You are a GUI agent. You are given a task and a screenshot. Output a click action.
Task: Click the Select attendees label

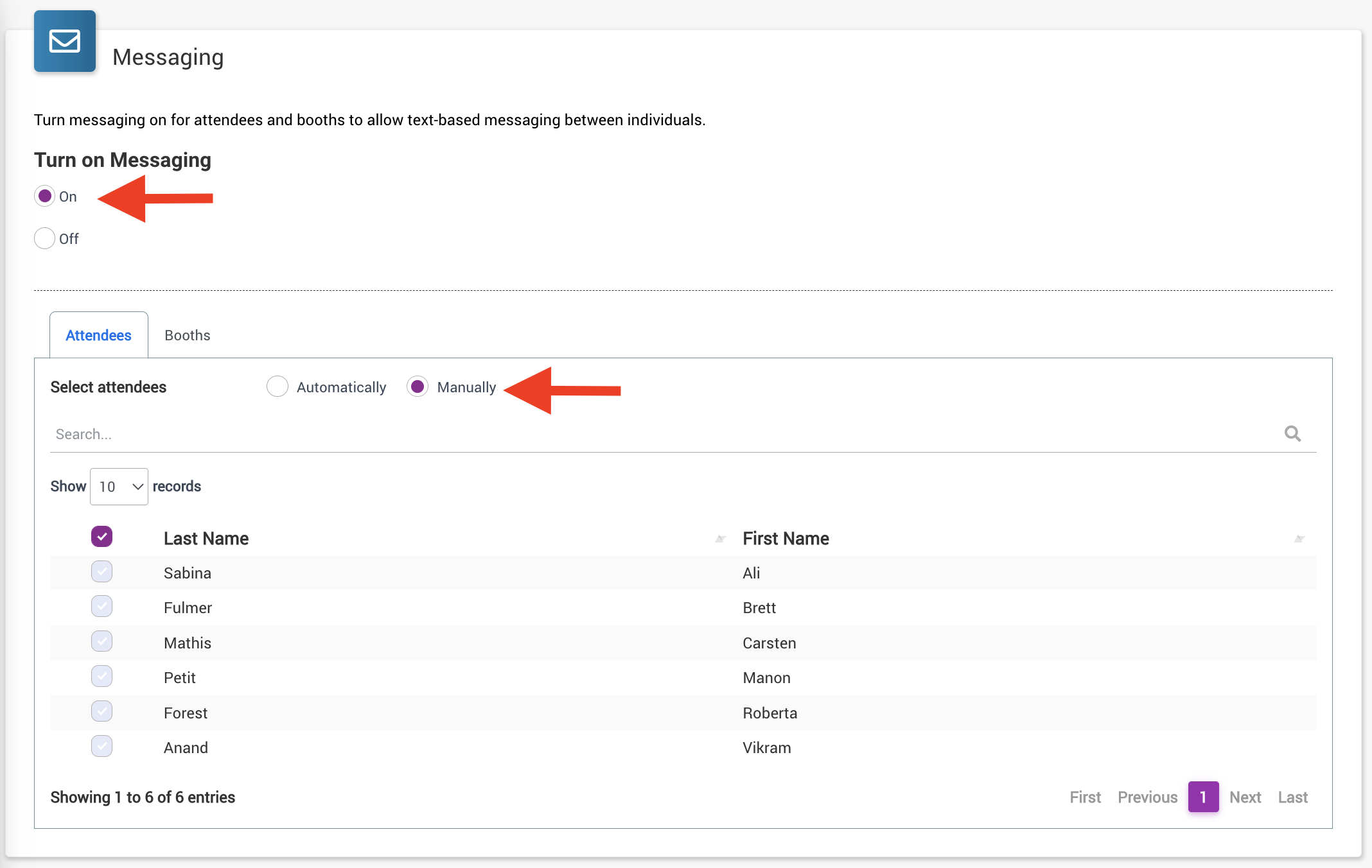coord(109,387)
